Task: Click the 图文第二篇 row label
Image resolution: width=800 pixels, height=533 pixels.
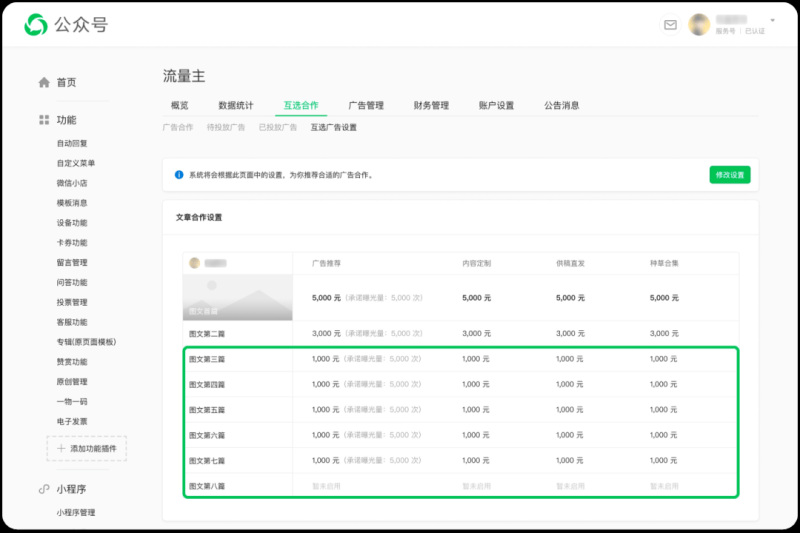Action: [207, 334]
